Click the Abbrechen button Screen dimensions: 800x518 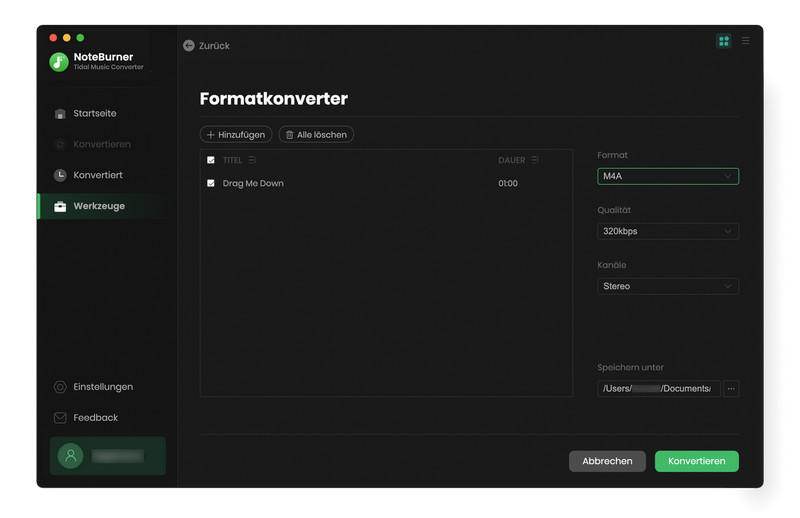point(607,461)
